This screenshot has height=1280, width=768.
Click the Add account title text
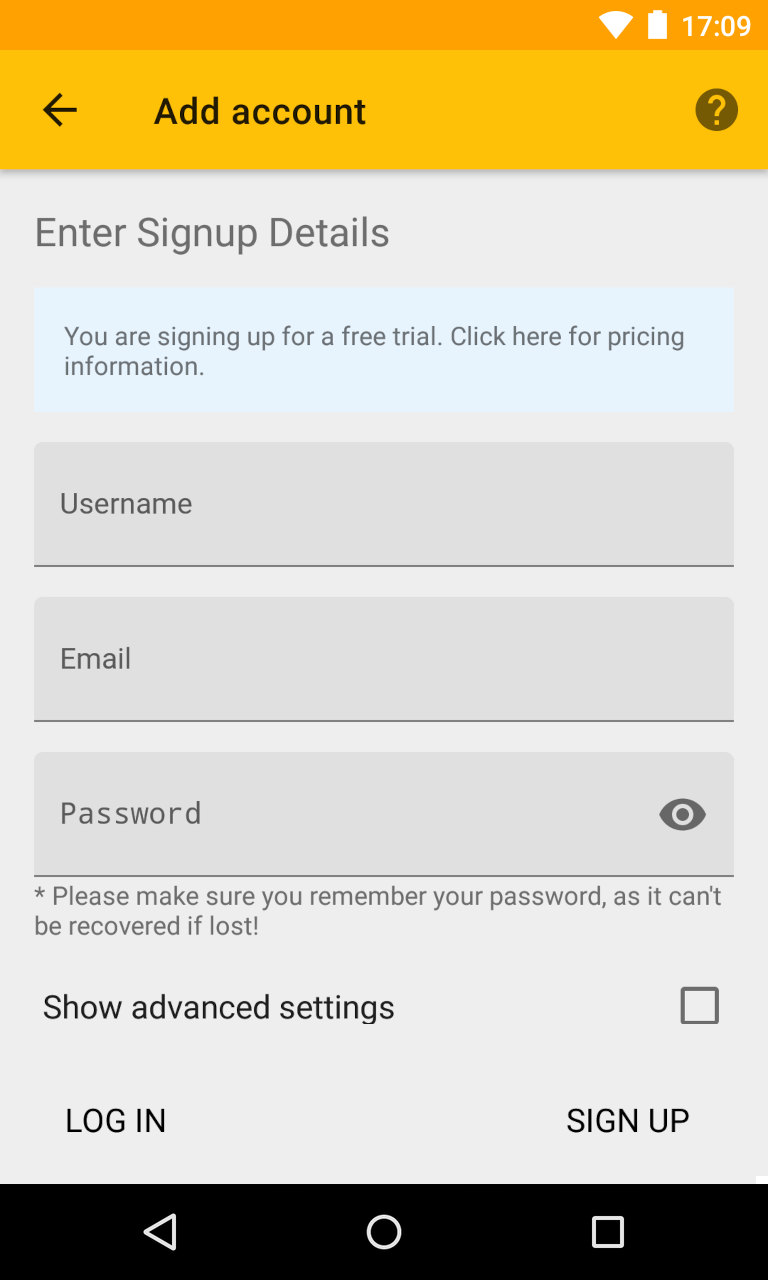[x=260, y=111]
